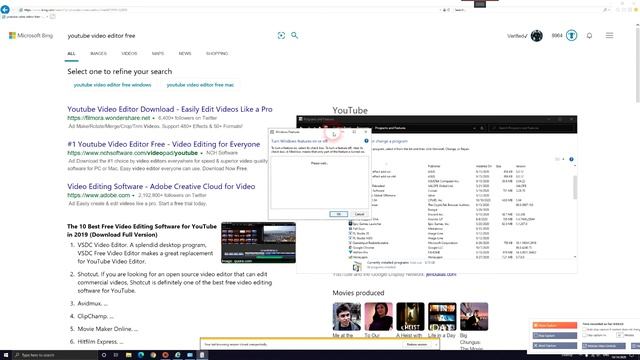Open address bar dropdown in Programs and Features
This screenshot has width=640, height=360.
tap(474, 128)
